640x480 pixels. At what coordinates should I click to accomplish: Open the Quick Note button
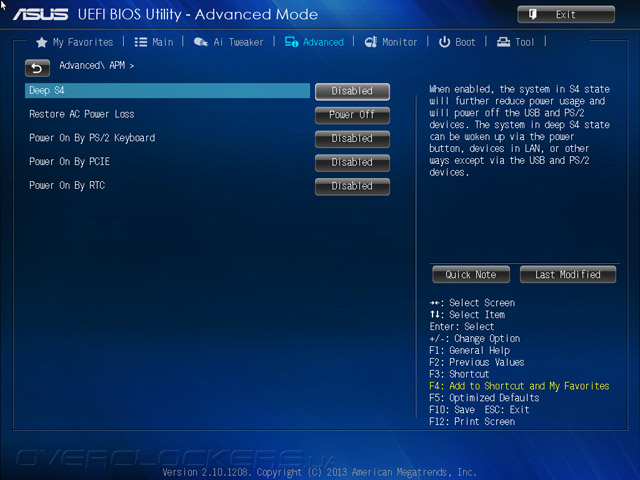pyautogui.click(x=471, y=275)
